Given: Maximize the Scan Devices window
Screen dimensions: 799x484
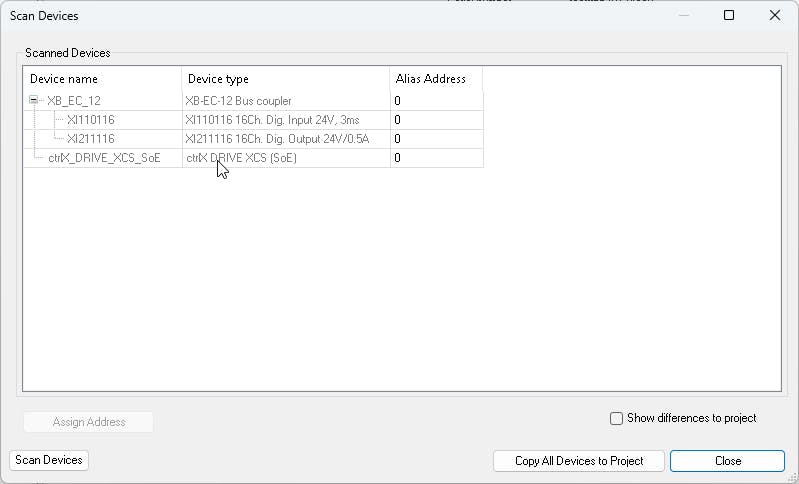Looking at the screenshot, I should pyautogui.click(x=729, y=15).
